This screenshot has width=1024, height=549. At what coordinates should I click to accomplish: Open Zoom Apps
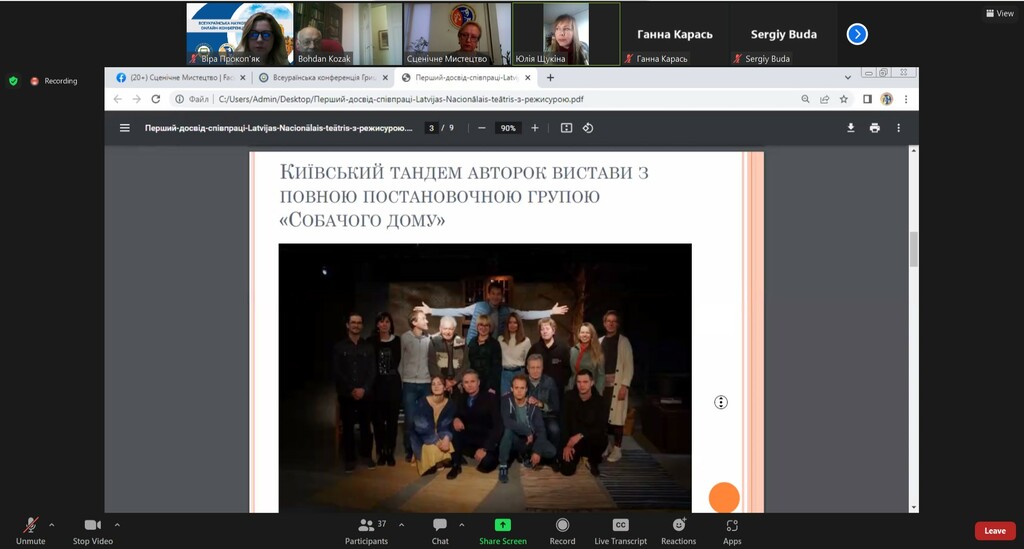[732, 526]
